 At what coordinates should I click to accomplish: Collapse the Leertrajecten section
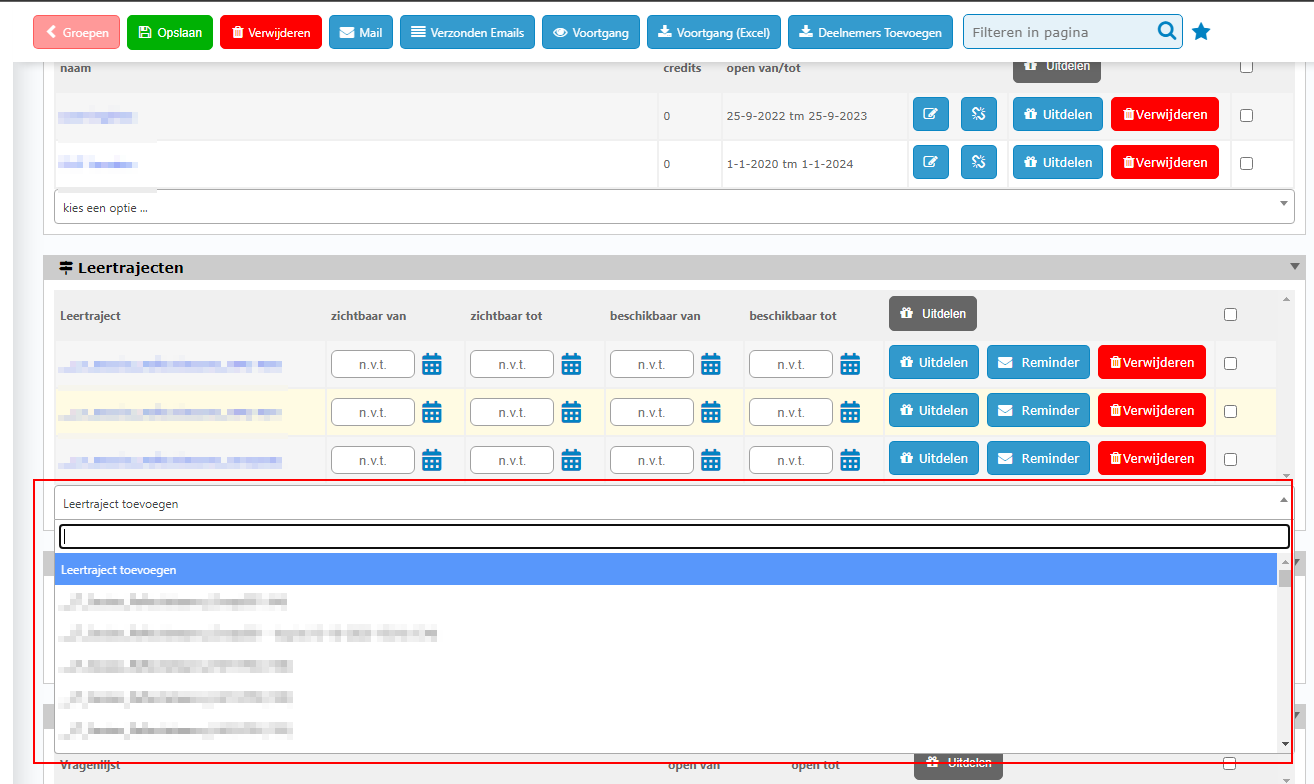pyautogui.click(x=1295, y=267)
